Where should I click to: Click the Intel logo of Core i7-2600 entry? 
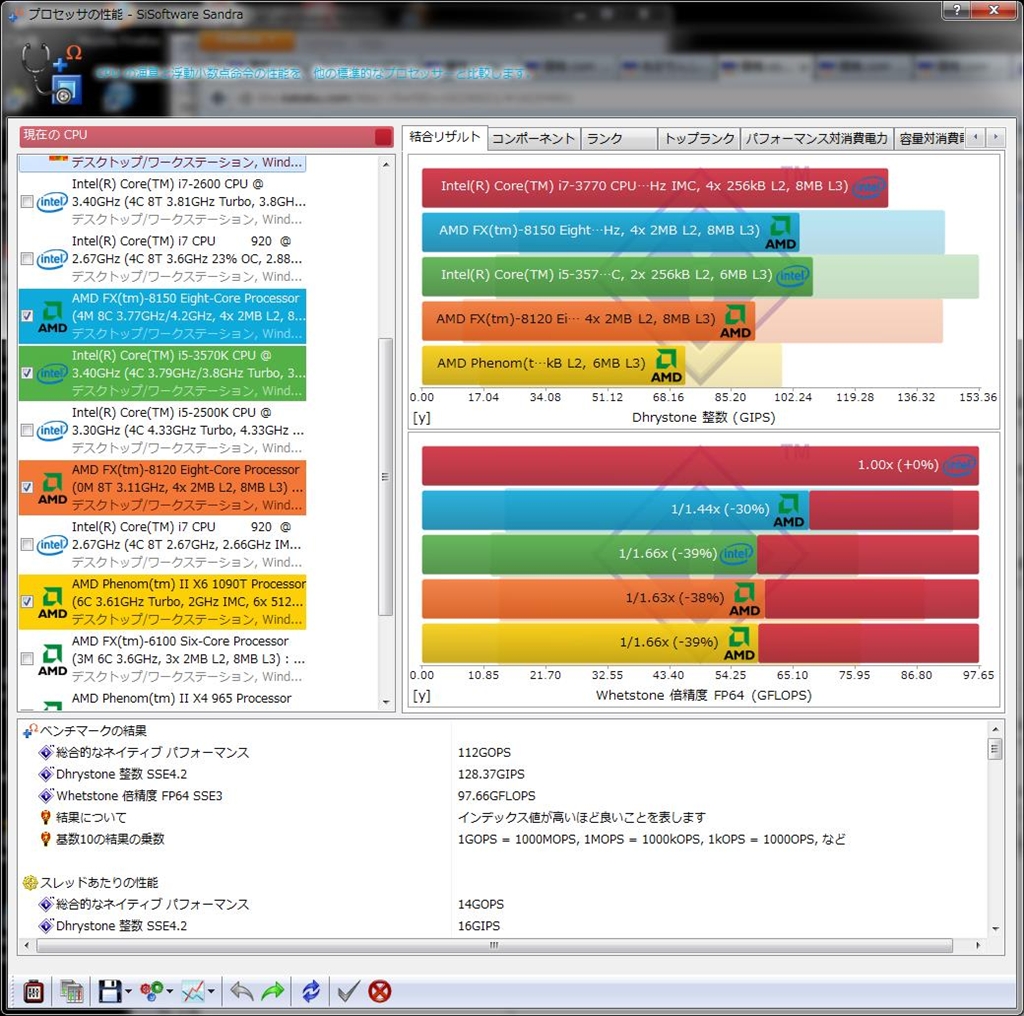[x=52, y=202]
